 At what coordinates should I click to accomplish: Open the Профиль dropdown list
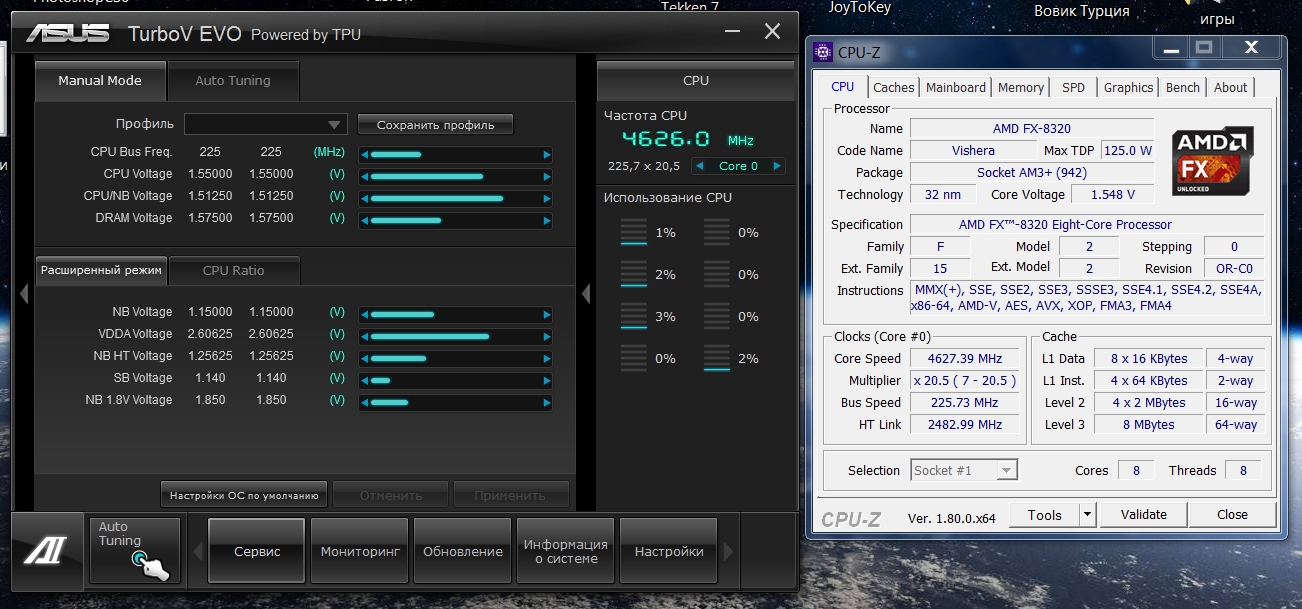pyautogui.click(x=265, y=124)
